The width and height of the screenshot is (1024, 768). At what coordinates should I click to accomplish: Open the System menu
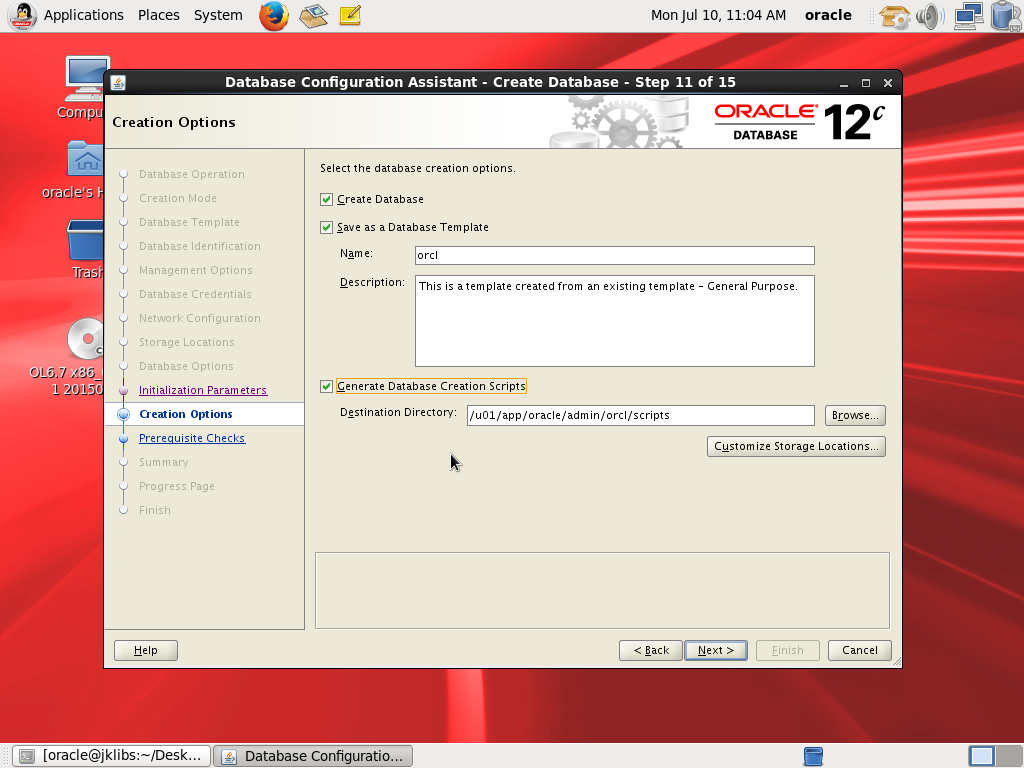(218, 15)
